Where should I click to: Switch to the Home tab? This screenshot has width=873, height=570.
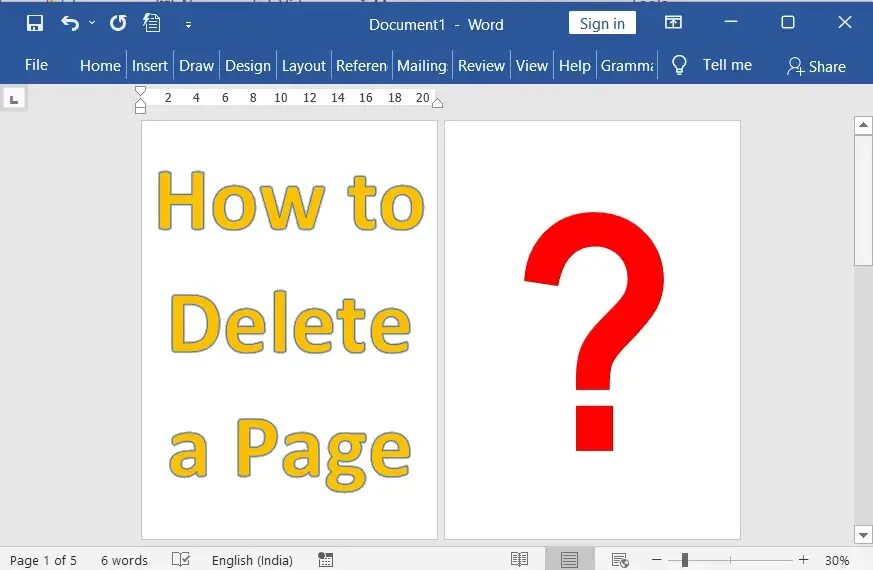pyautogui.click(x=100, y=66)
